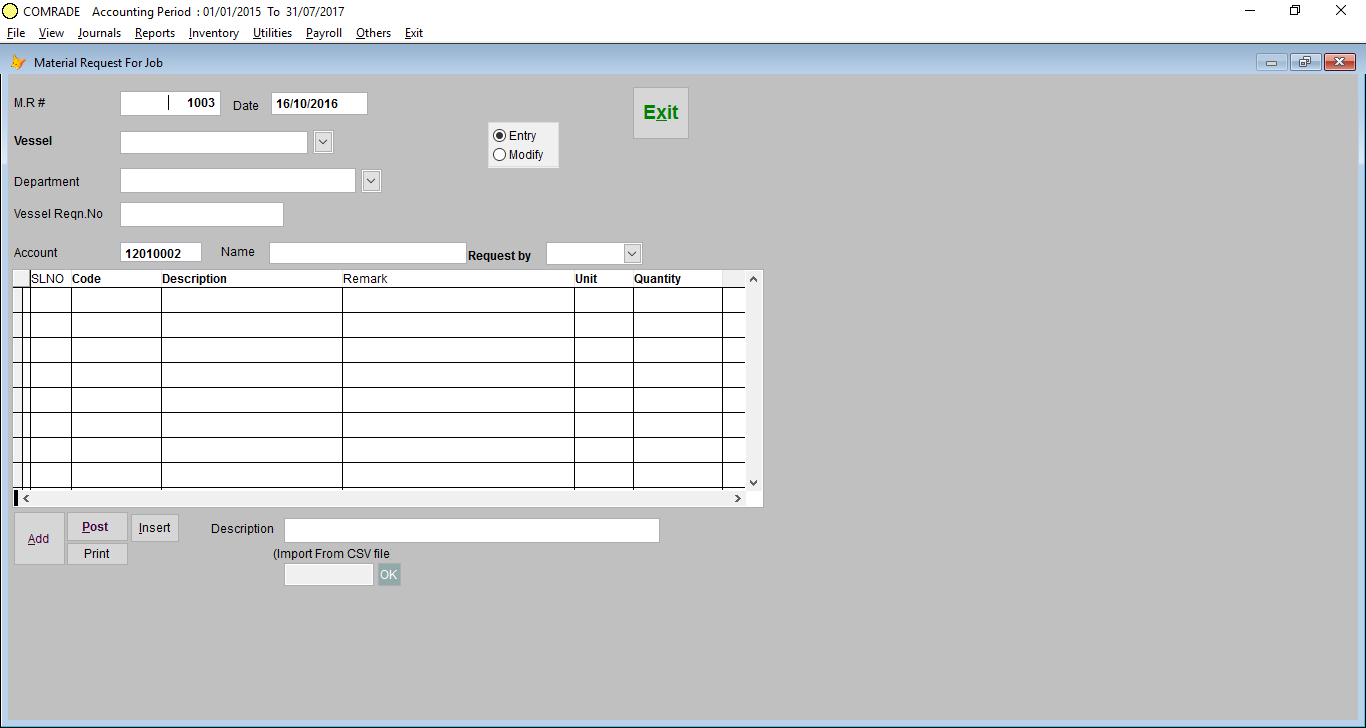Viewport: 1366px width, 728px height.
Task: Click the green Exit button
Action: 660,112
